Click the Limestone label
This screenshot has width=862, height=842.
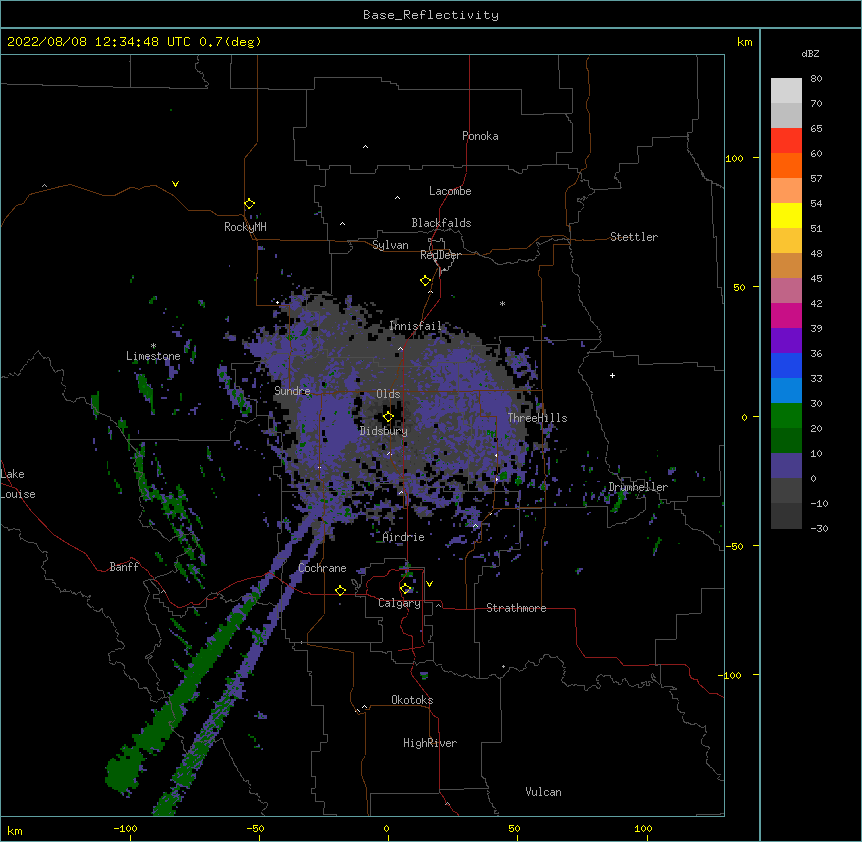coord(153,356)
